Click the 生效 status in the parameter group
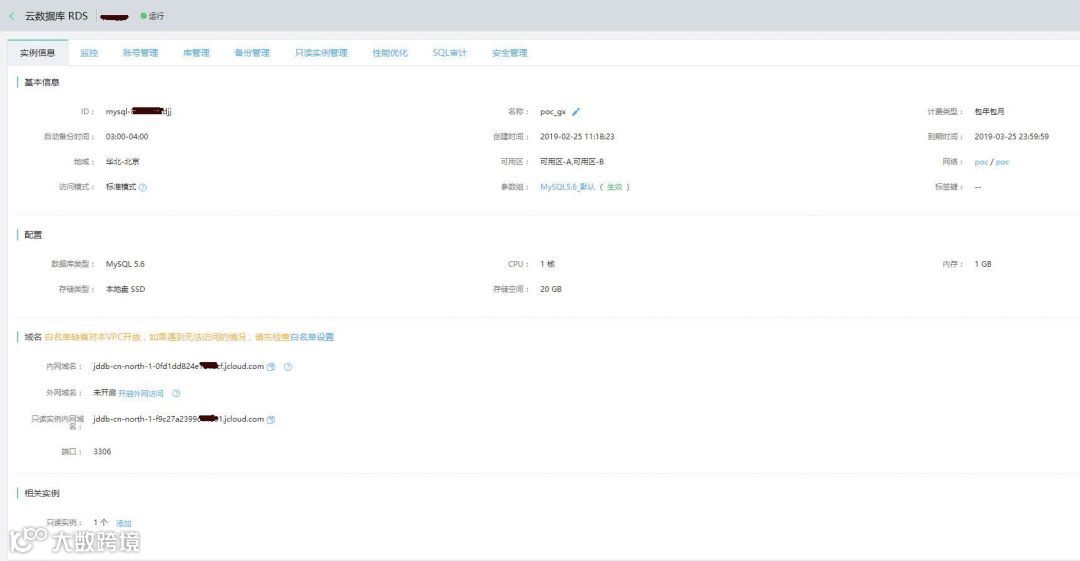Image resolution: width=1080 pixels, height=561 pixels. 614,187
